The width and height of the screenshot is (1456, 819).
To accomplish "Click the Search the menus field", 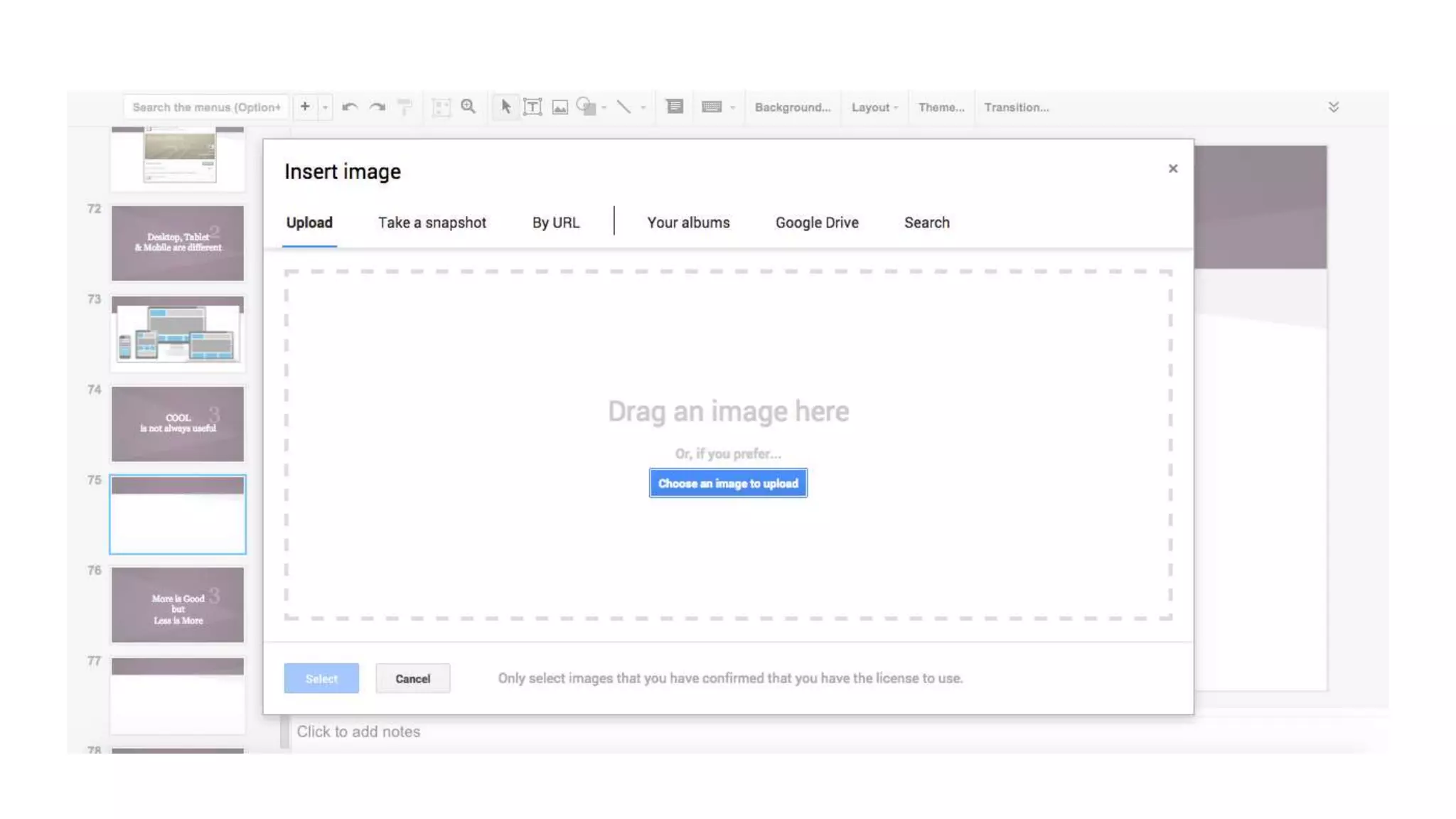I will [x=206, y=107].
